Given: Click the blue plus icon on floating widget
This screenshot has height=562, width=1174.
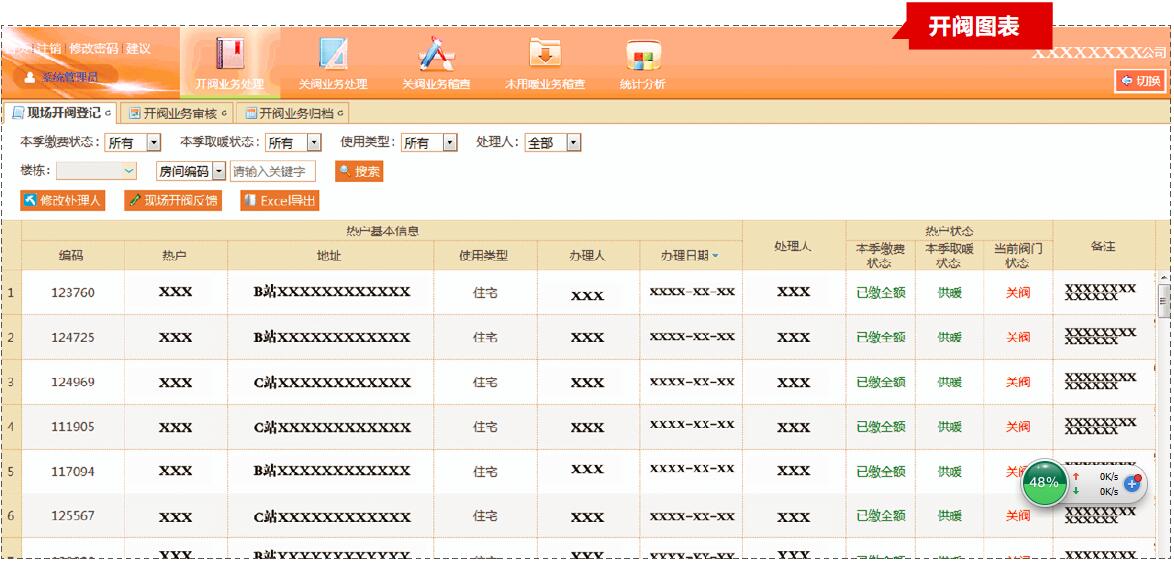Looking at the screenshot, I should pos(1132,483).
